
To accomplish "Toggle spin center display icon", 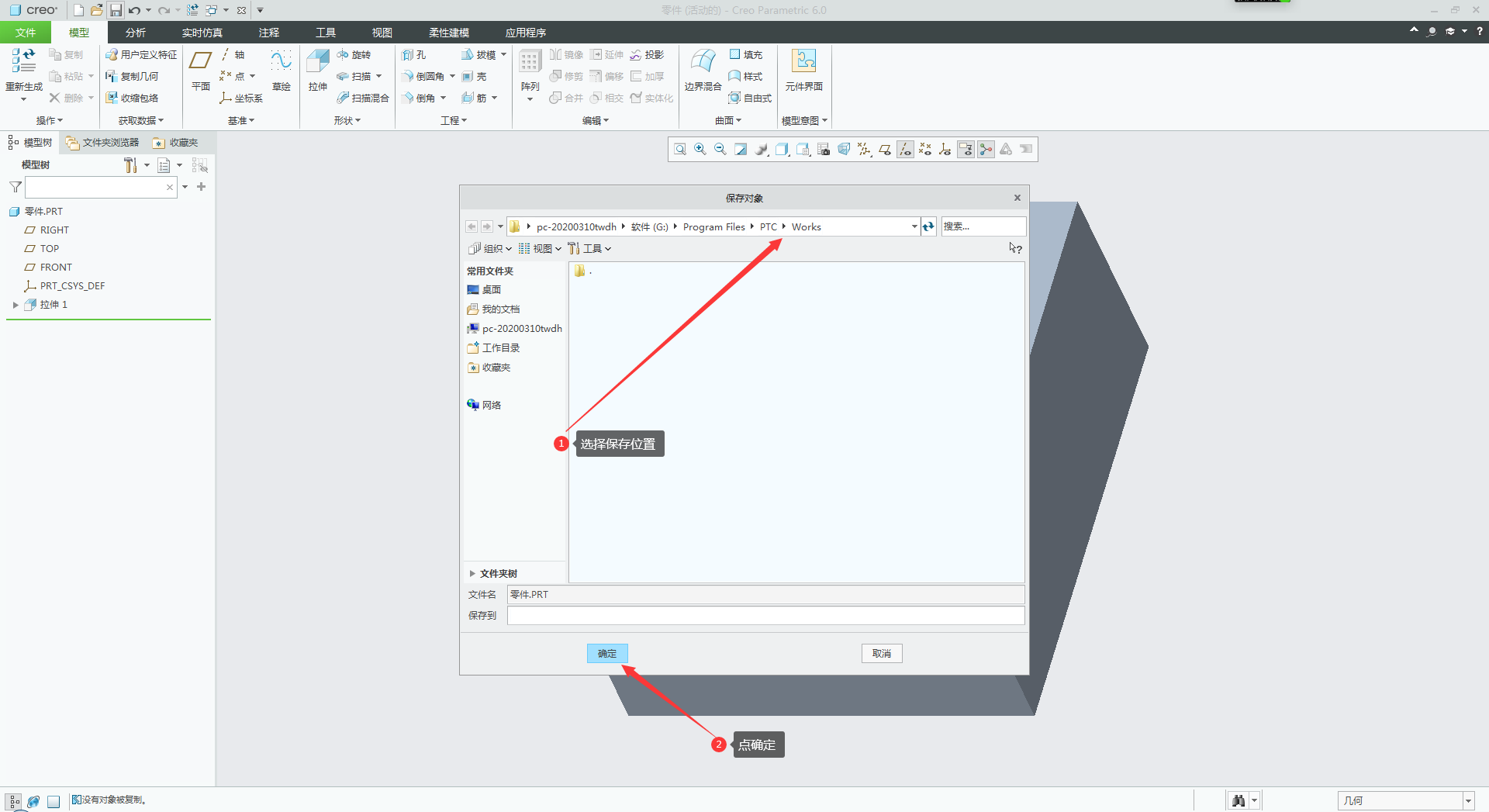I will pyautogui.click(x=986, y=150).
